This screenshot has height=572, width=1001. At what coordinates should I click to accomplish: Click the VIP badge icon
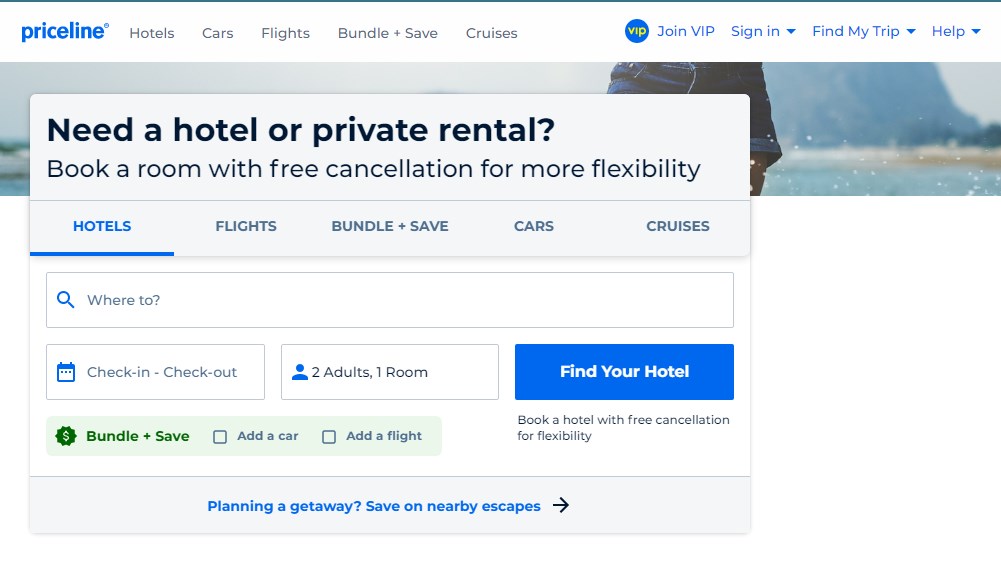click(637, 31)
